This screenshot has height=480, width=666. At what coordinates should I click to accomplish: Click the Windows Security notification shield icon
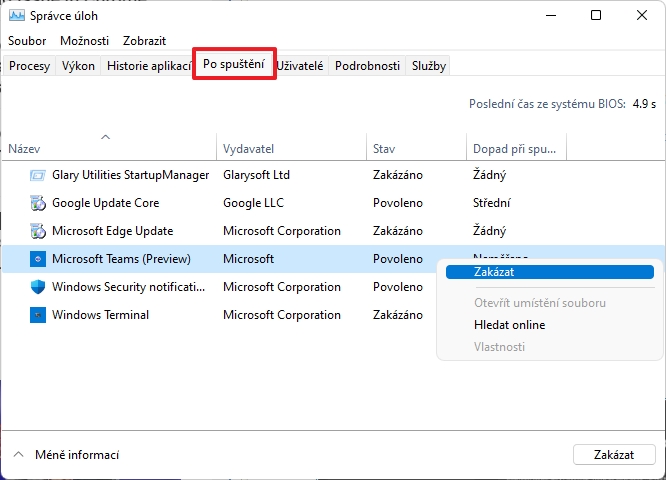pyautogui.click(x=38, y=287)
